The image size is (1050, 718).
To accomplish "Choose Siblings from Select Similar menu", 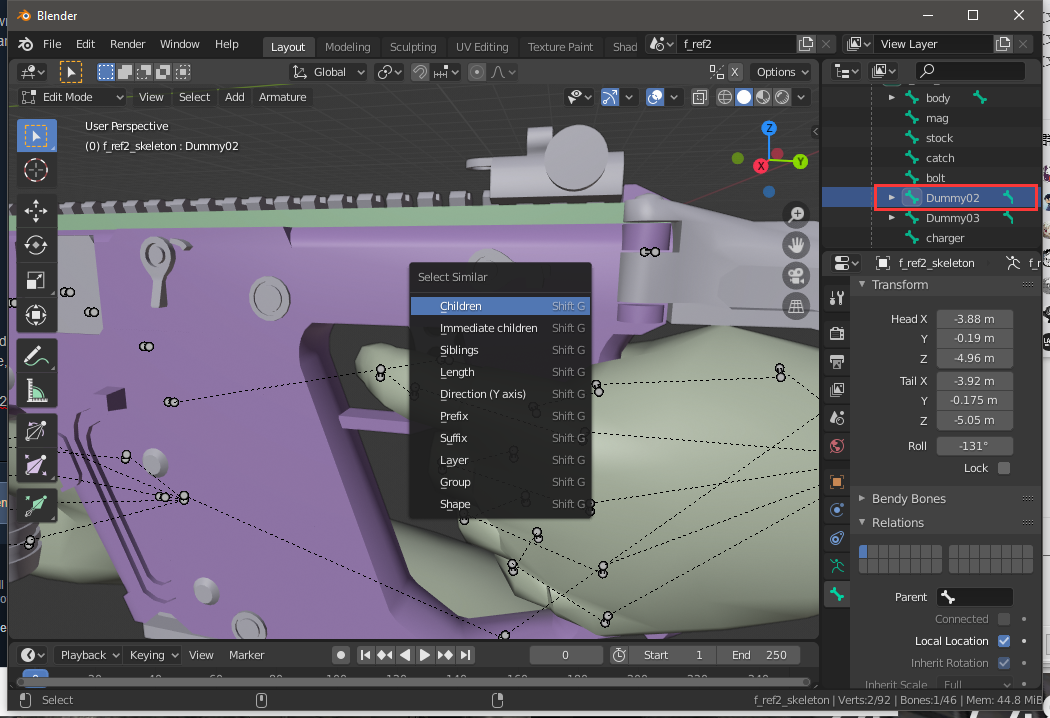I will click(x=459, y=350).
